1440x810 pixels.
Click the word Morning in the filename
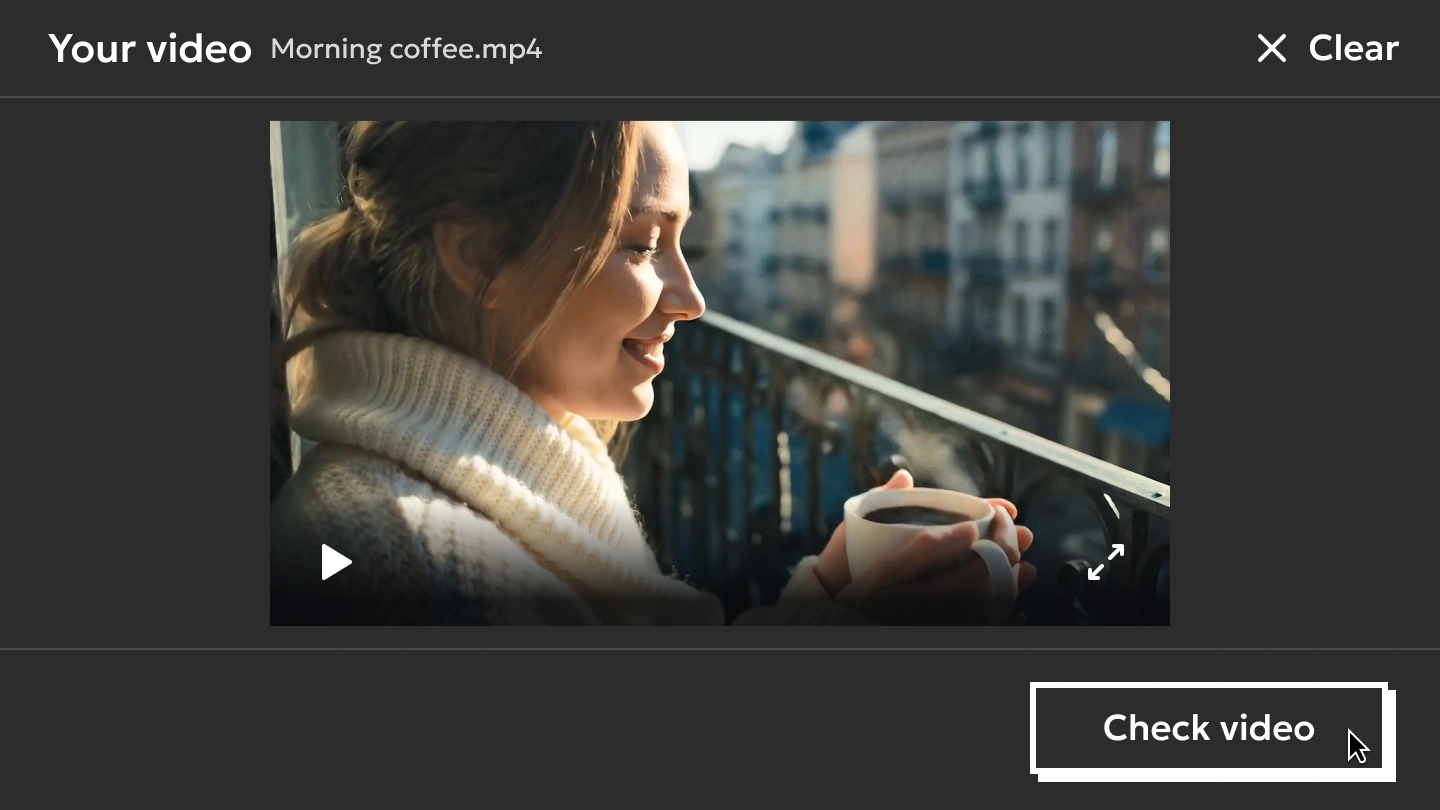pos(326,49)
